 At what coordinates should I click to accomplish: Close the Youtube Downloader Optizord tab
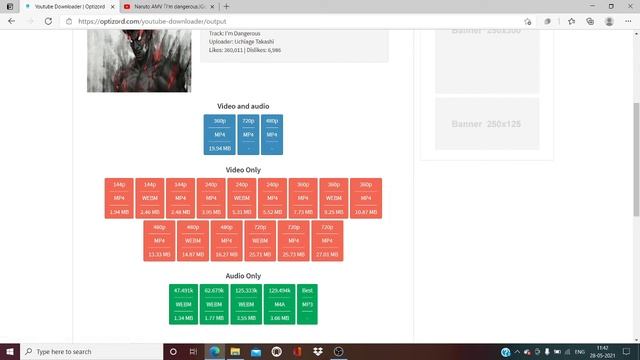point(113,7)
